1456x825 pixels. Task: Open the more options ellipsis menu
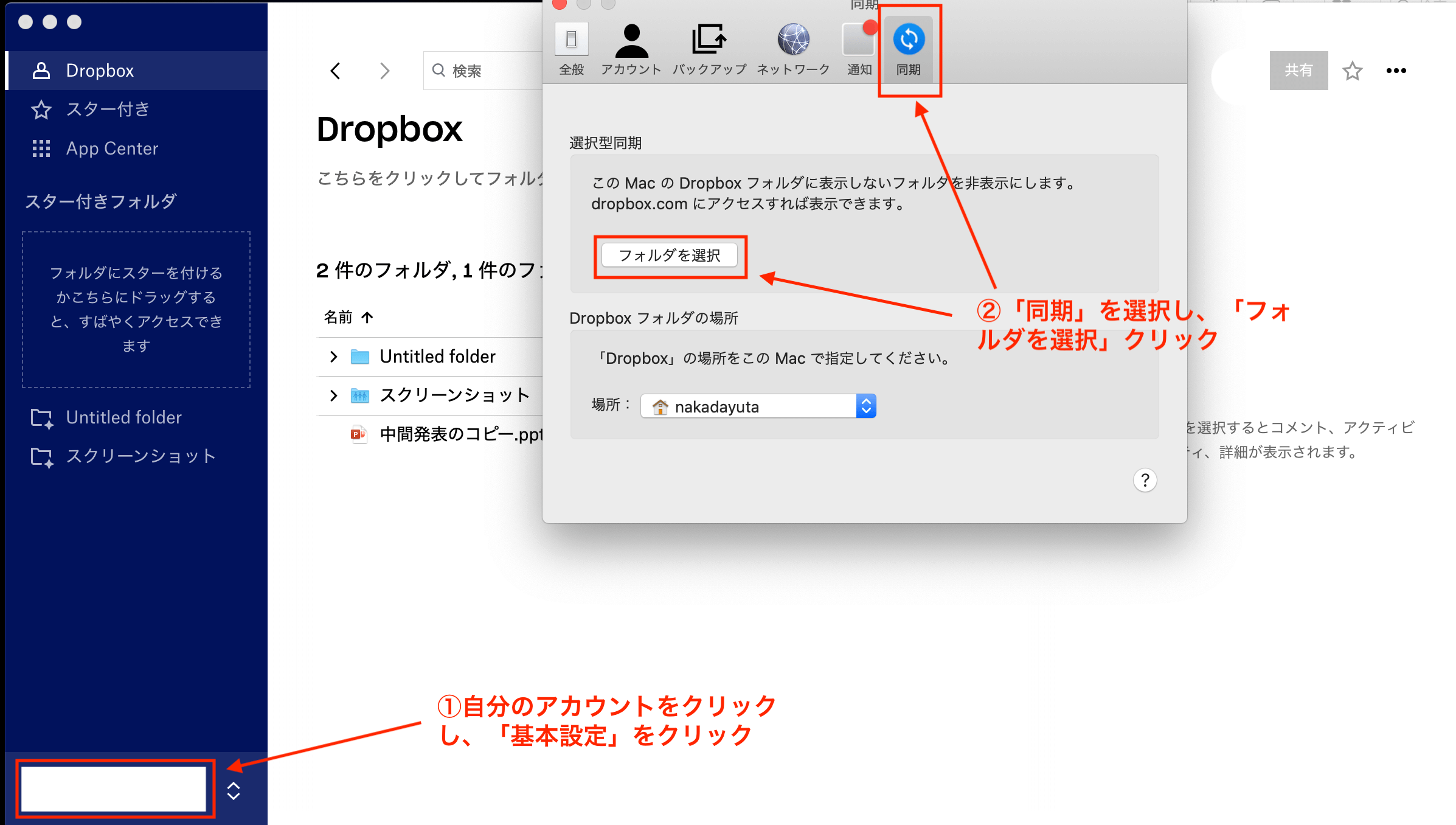tap(1396, 71)
